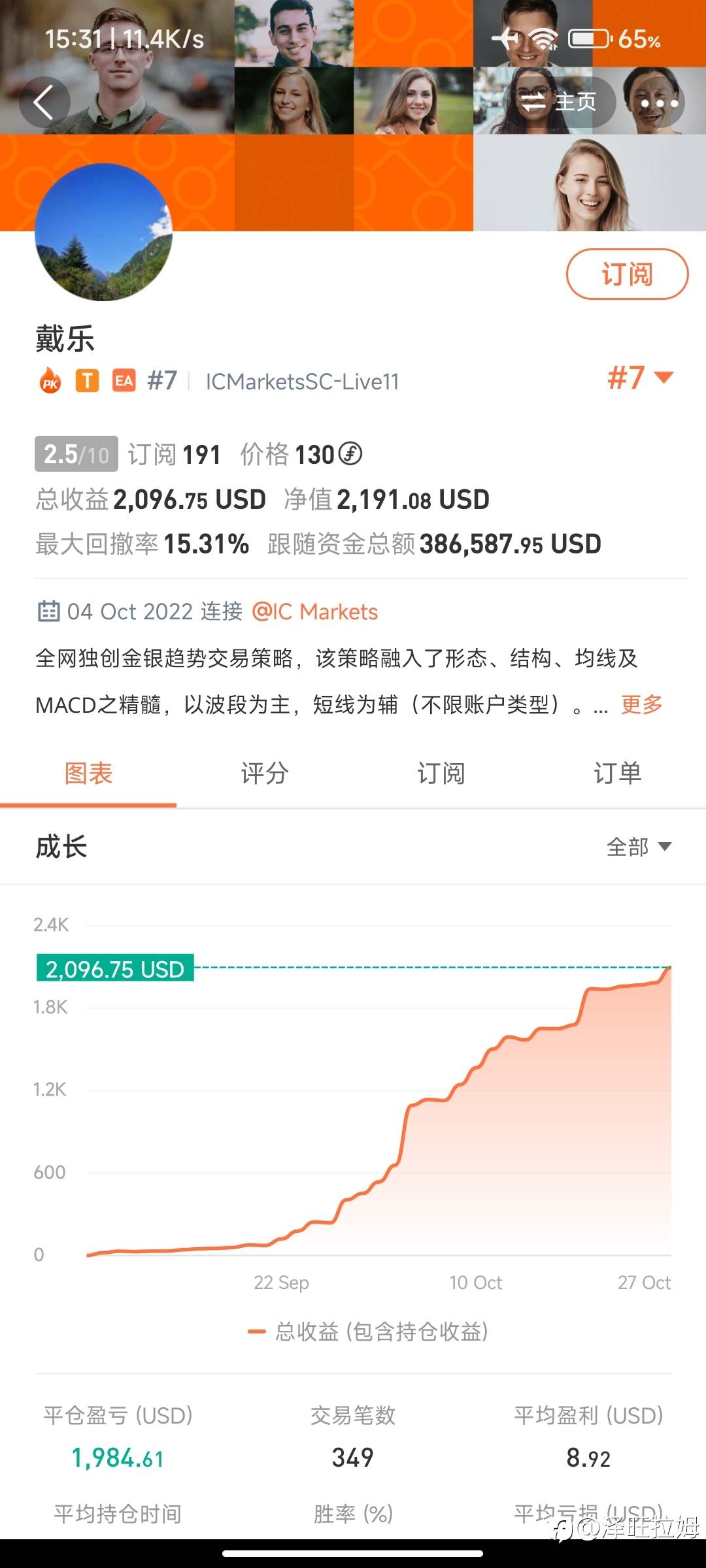
Task: Tap the PK flame badge icon
Action: pos(50,381)
